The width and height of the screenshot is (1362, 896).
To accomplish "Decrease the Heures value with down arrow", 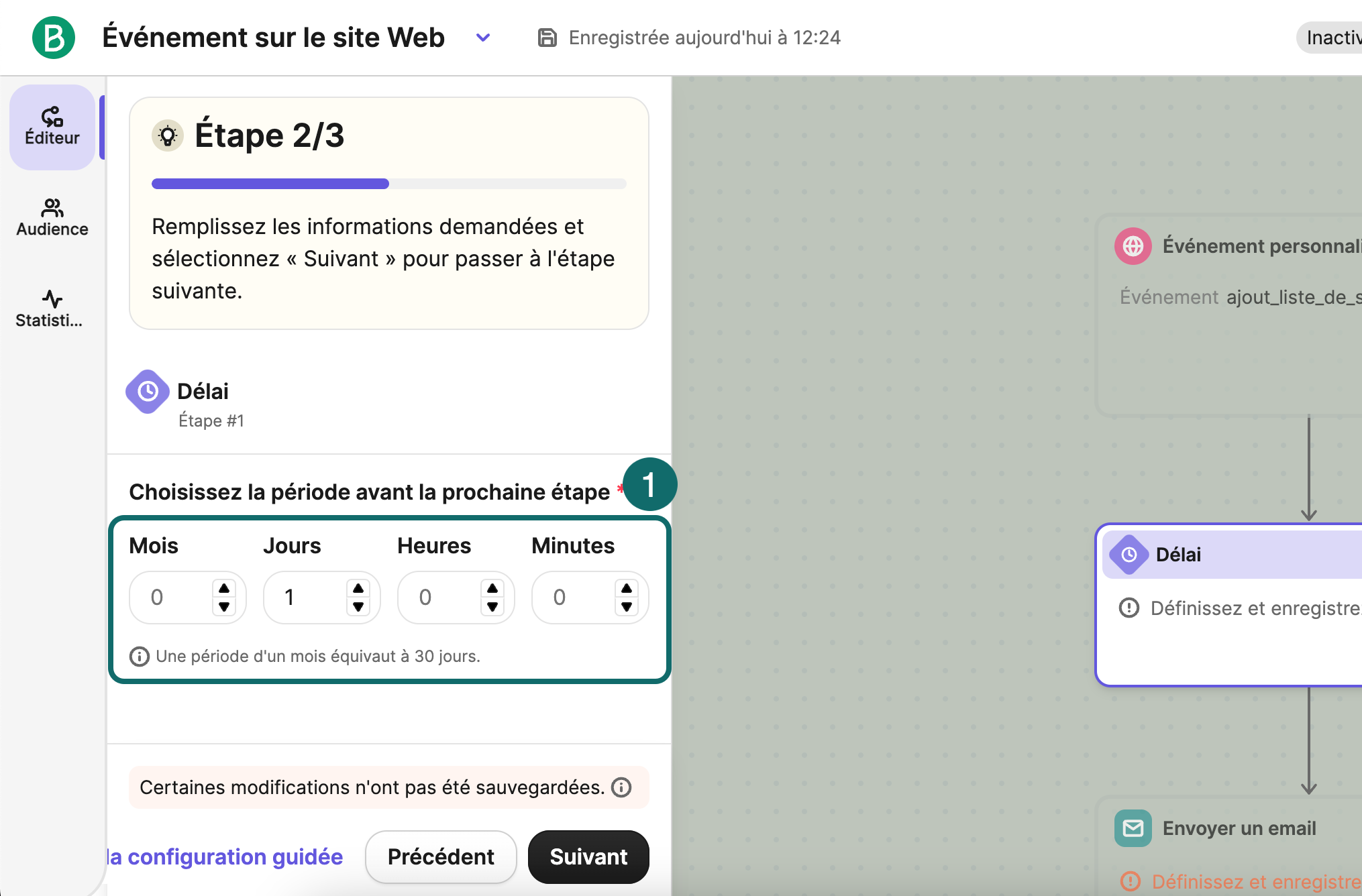I will (x=492, y=607).
